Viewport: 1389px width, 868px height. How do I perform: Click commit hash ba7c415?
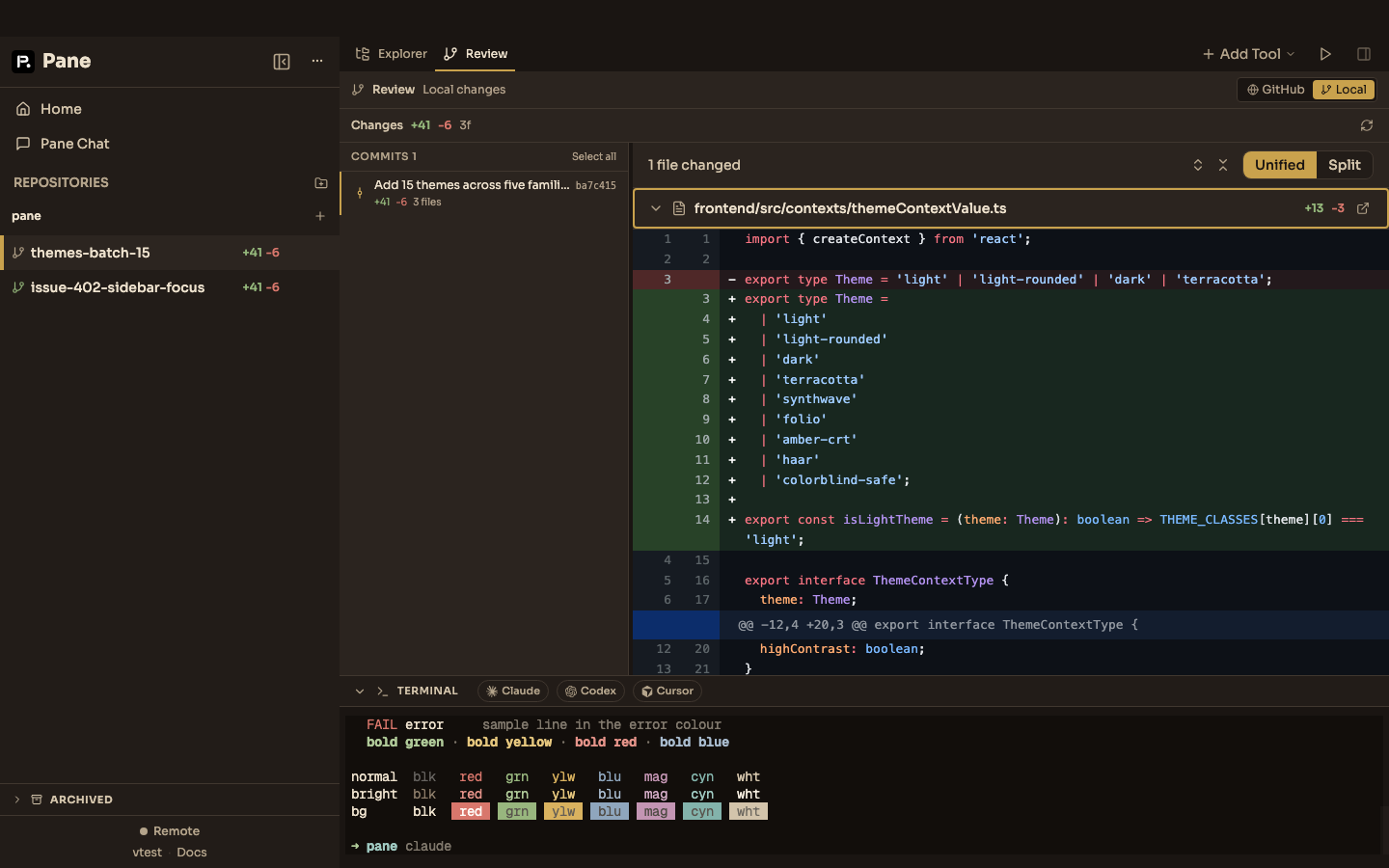click(x=596, y=185)
